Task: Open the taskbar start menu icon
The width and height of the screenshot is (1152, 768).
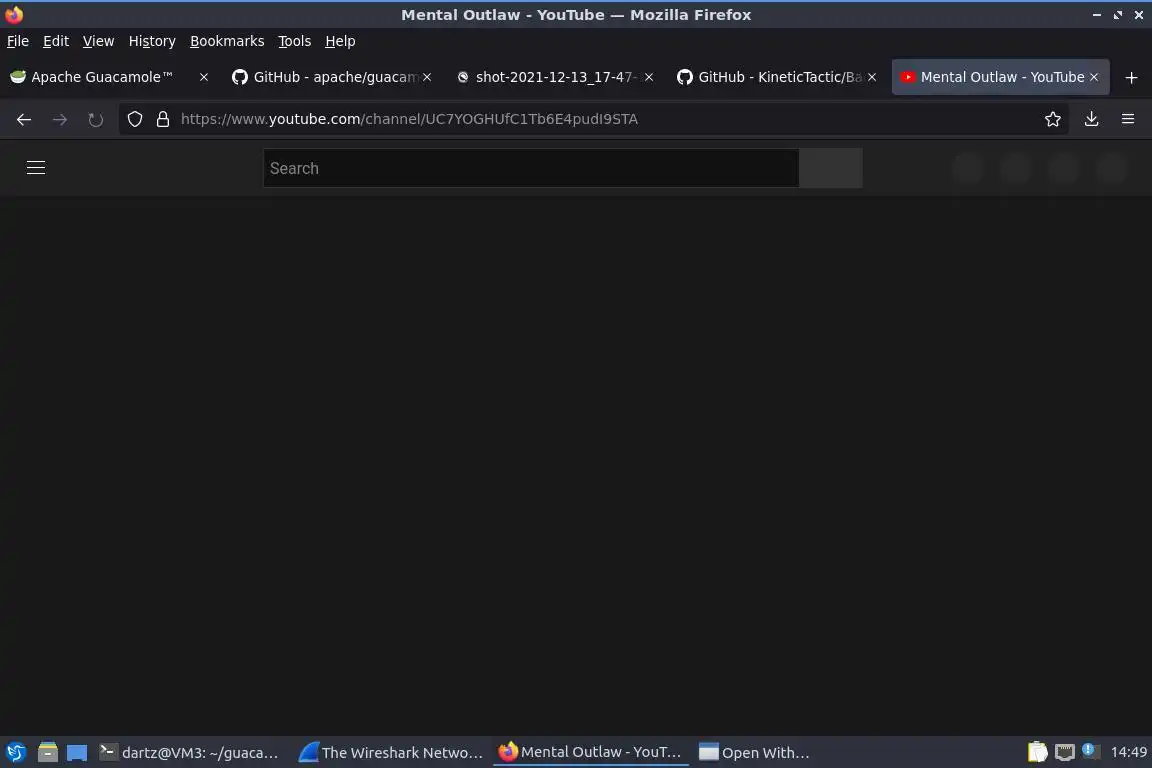Action: pyautogui.click(x=16, y=752)
